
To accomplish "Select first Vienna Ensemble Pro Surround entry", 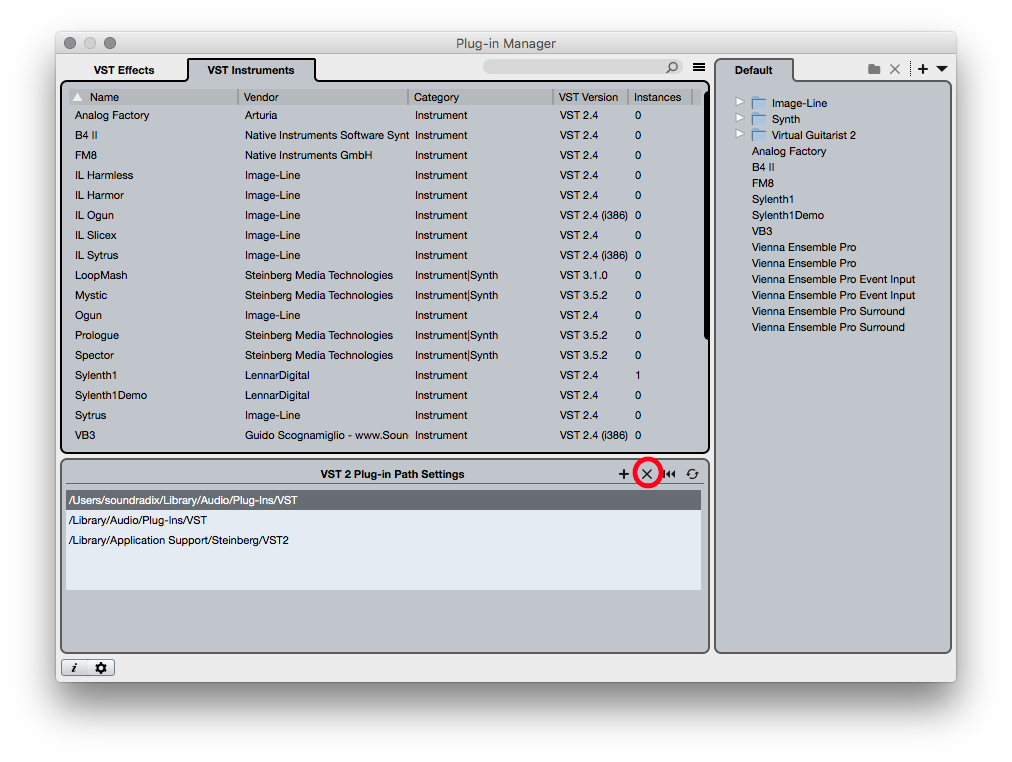I will pos(828,312).
